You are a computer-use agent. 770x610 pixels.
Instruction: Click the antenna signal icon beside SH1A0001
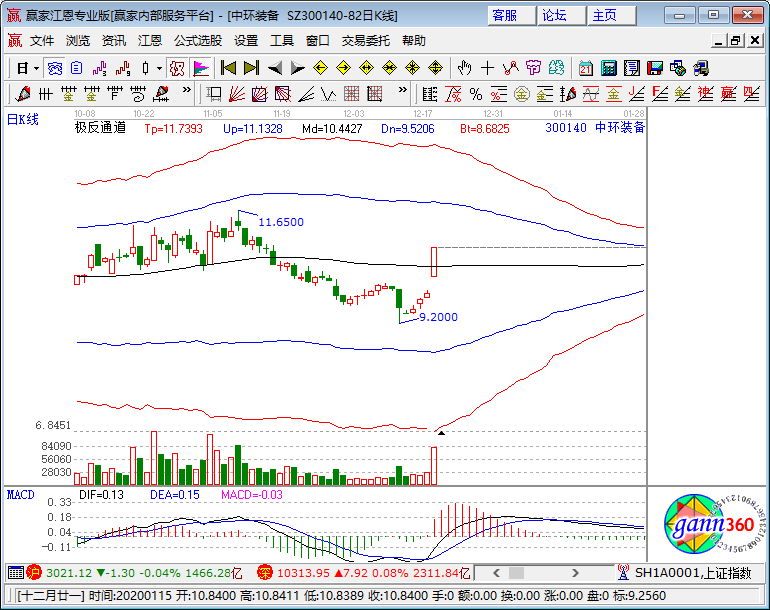[x=623, y=572]
